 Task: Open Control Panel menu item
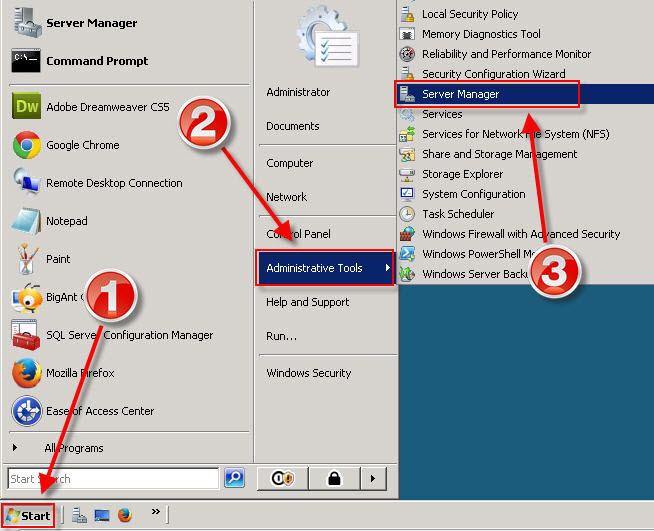298,234
